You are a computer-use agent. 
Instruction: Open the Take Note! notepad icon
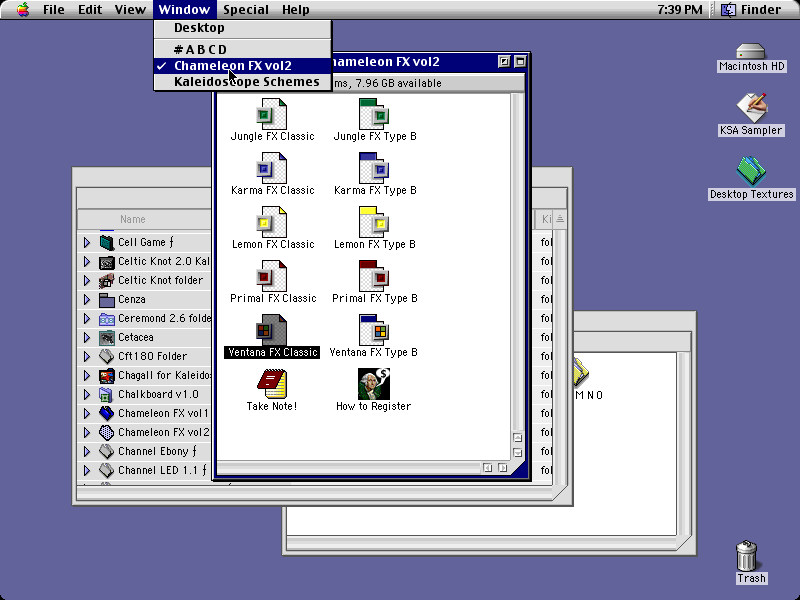(x=271, y=384)
